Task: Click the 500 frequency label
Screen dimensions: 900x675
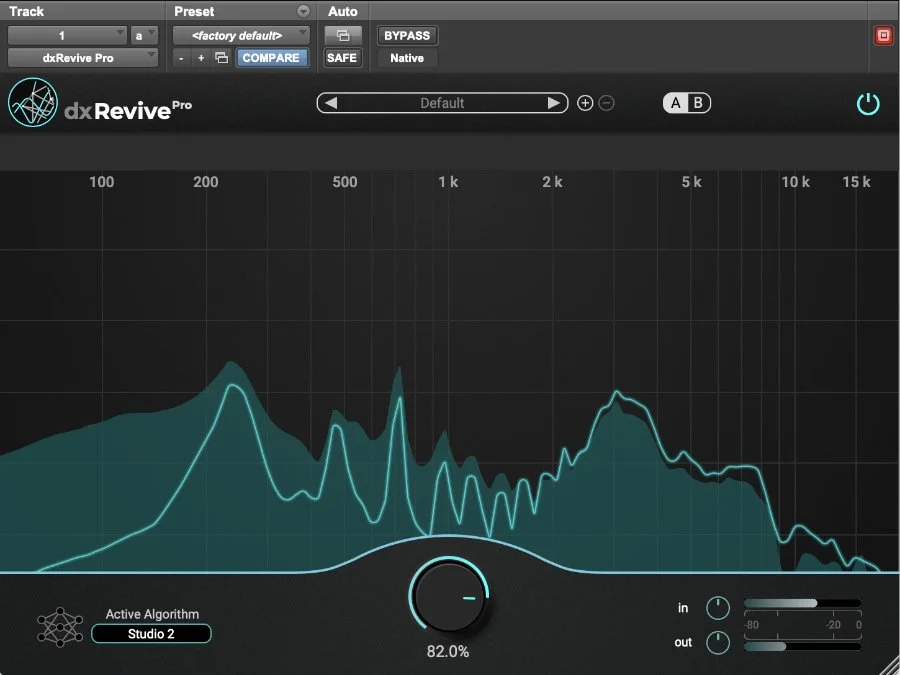Action: click(x=345, y=182)
